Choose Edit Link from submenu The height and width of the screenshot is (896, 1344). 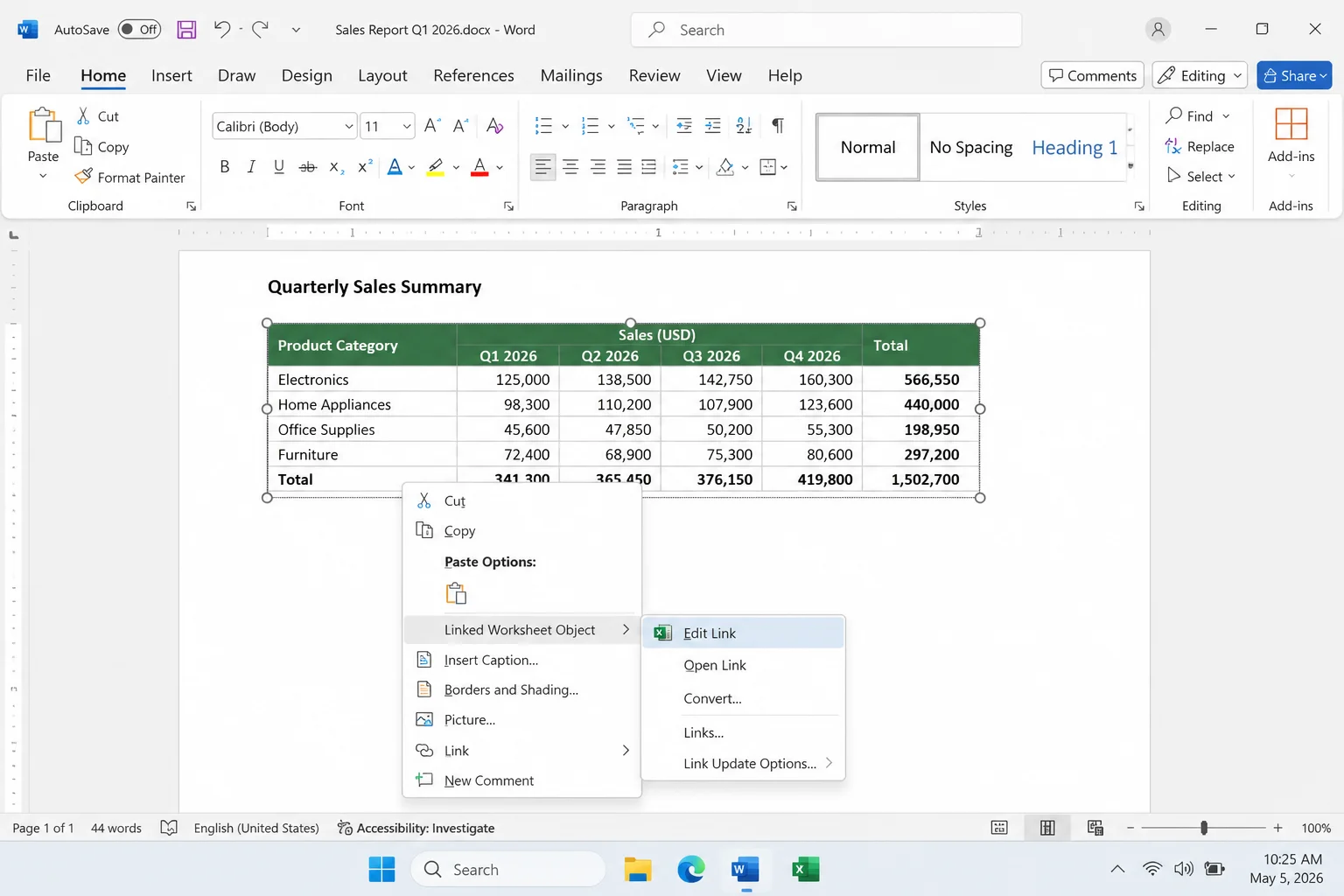click(743, 633)
